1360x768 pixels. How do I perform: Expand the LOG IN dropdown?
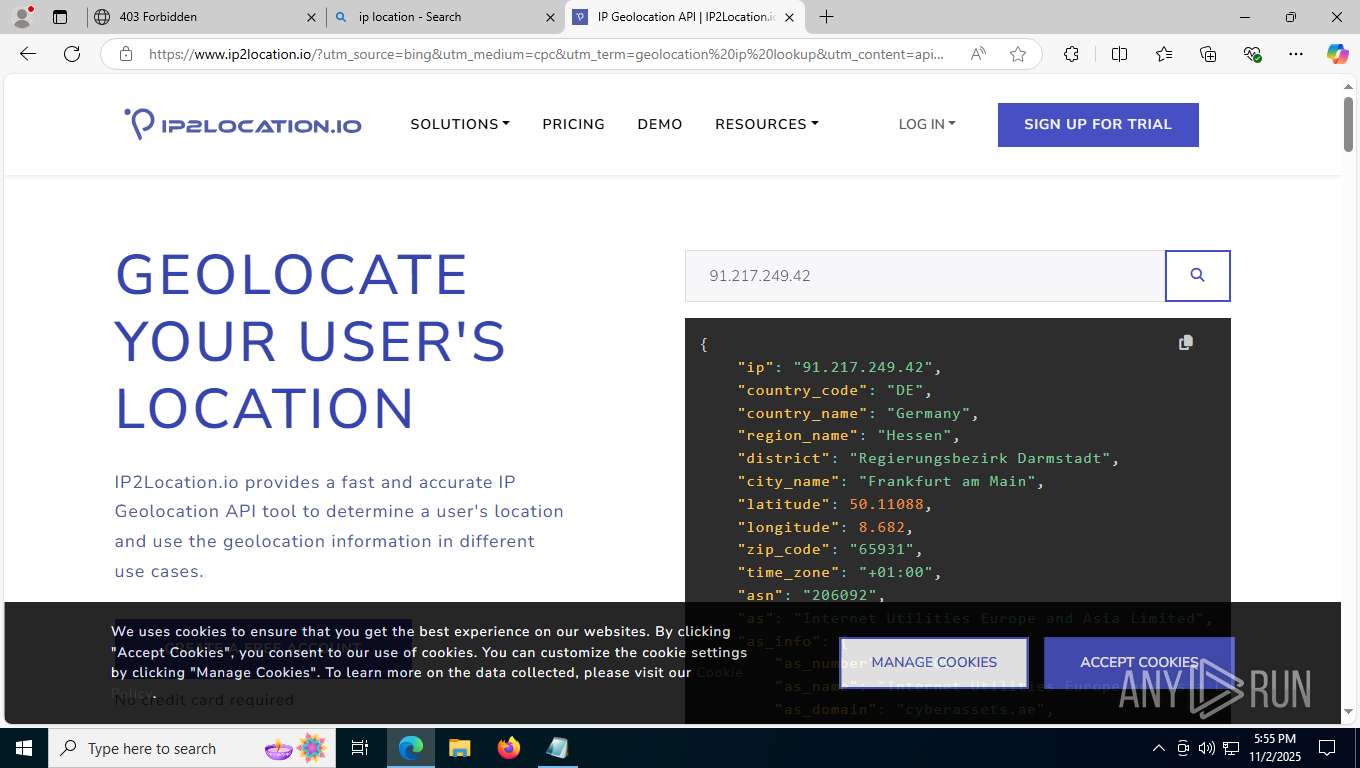(927, 124)
